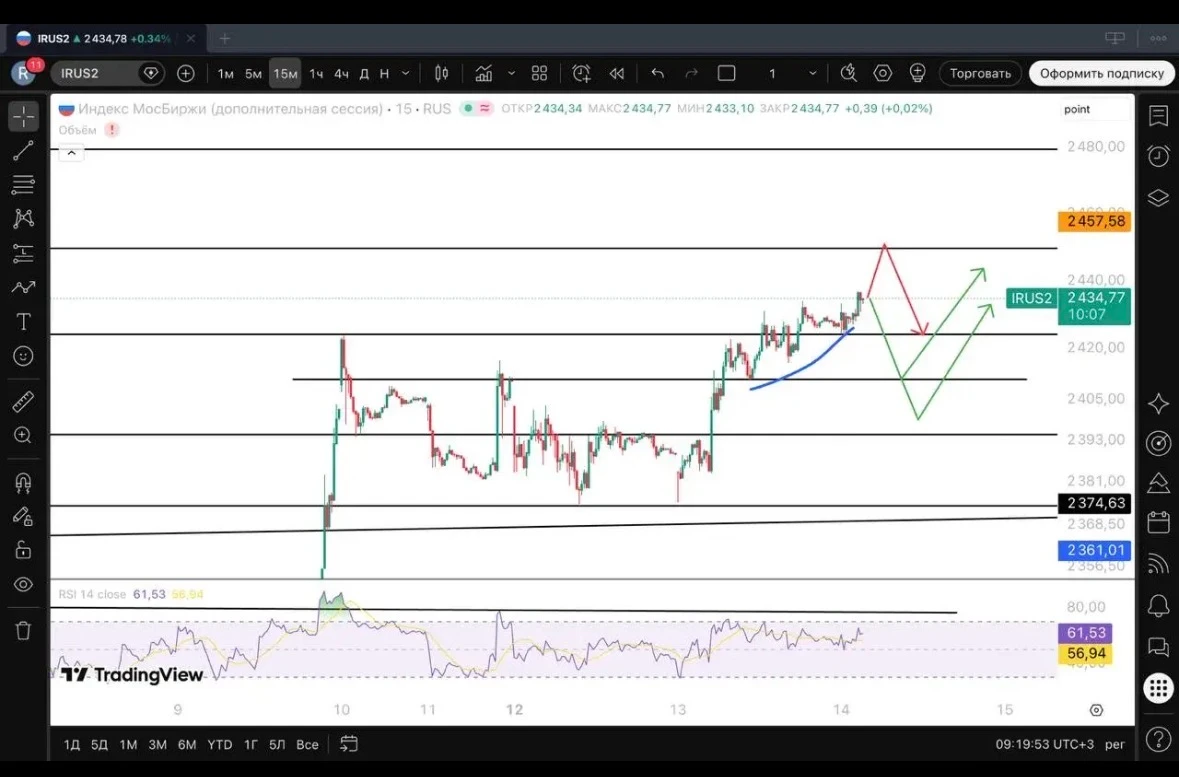Open the object tree layers panel
1179x777 pixels.
(1158, 197)
